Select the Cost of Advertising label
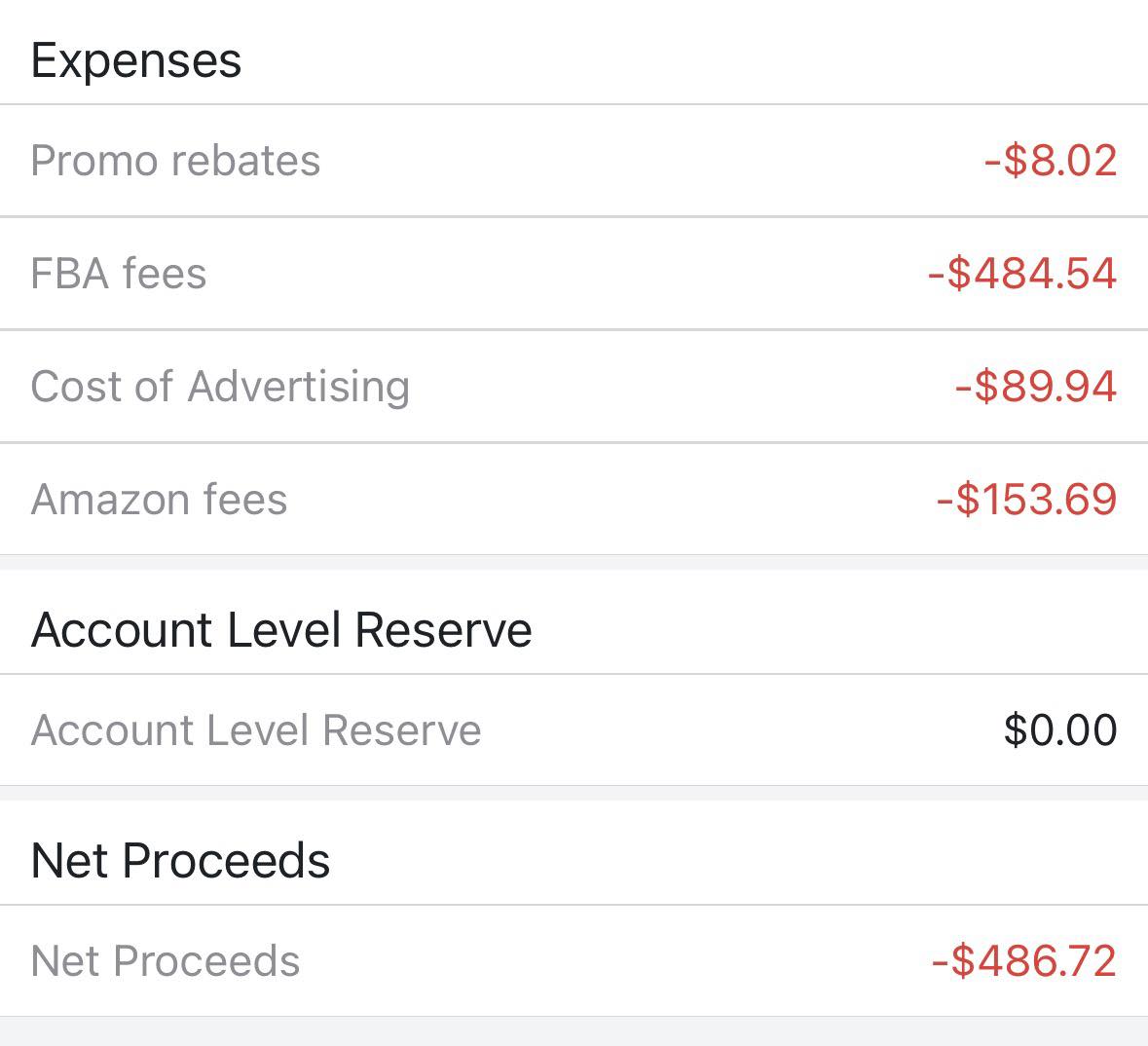Image resolution: width=1148 pixels, height=1046 pixels. click(x=220, y=387)
